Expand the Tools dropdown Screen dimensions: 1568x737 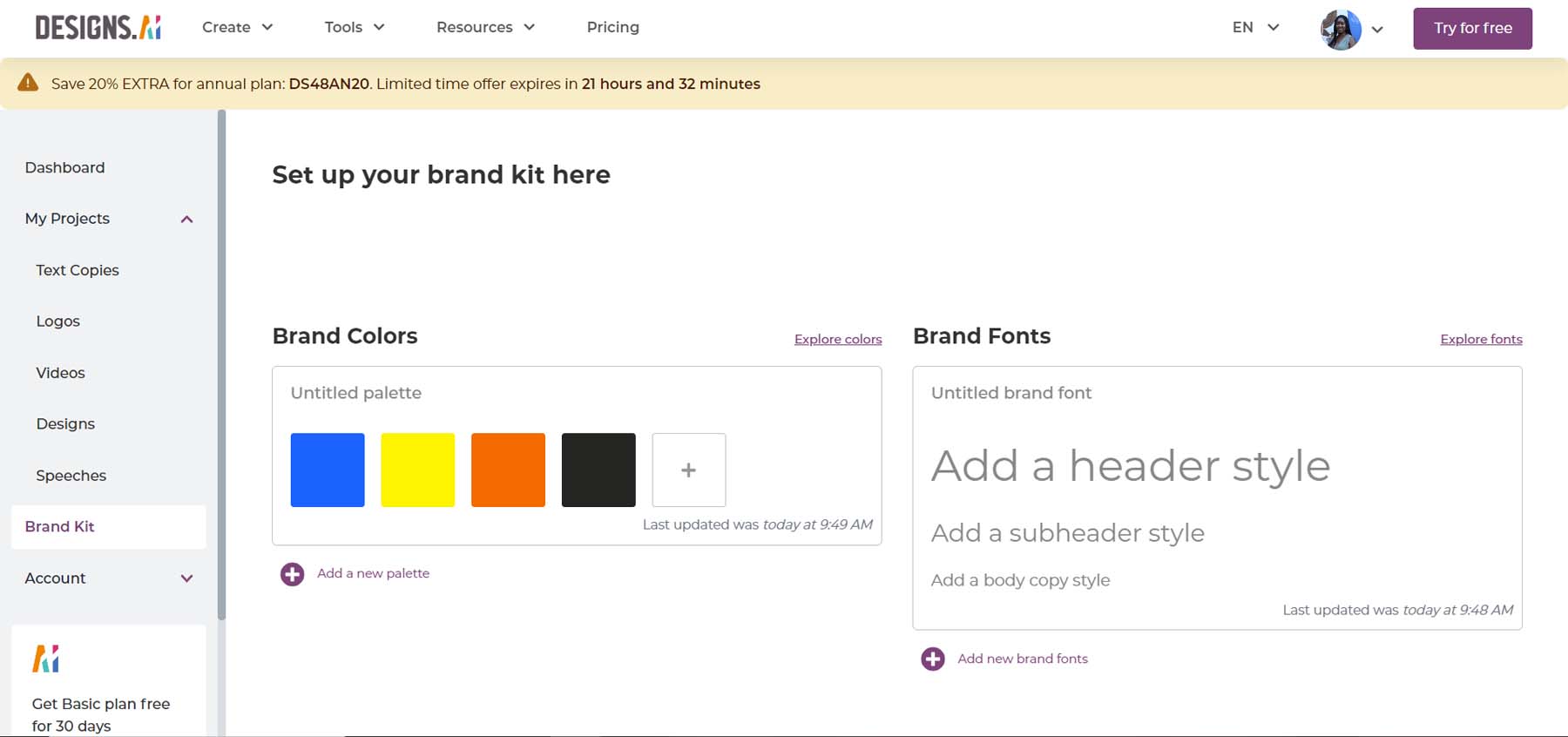tap(354, 28)
